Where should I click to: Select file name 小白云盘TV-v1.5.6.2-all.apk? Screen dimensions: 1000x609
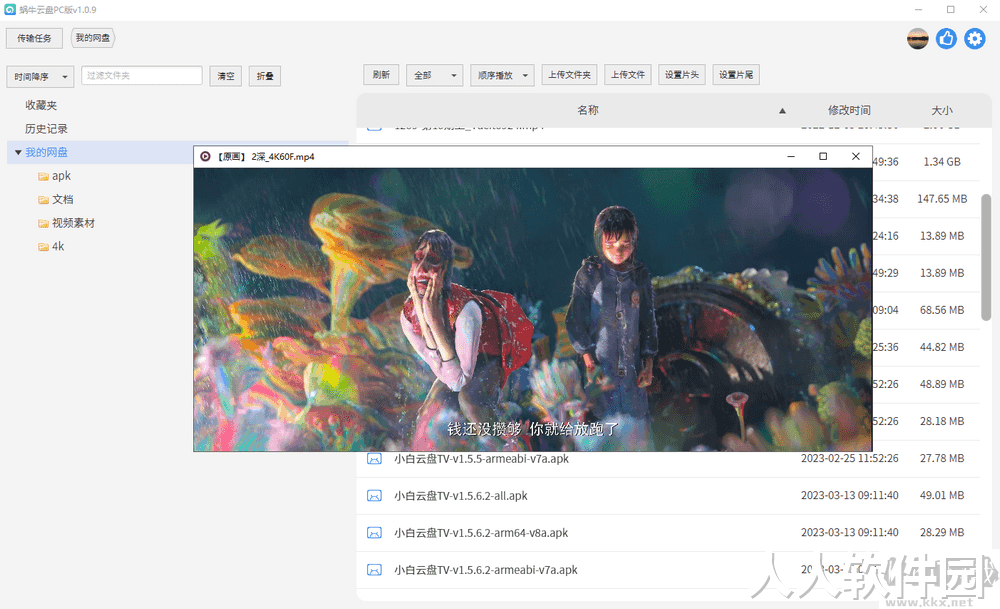pos(460,495)
